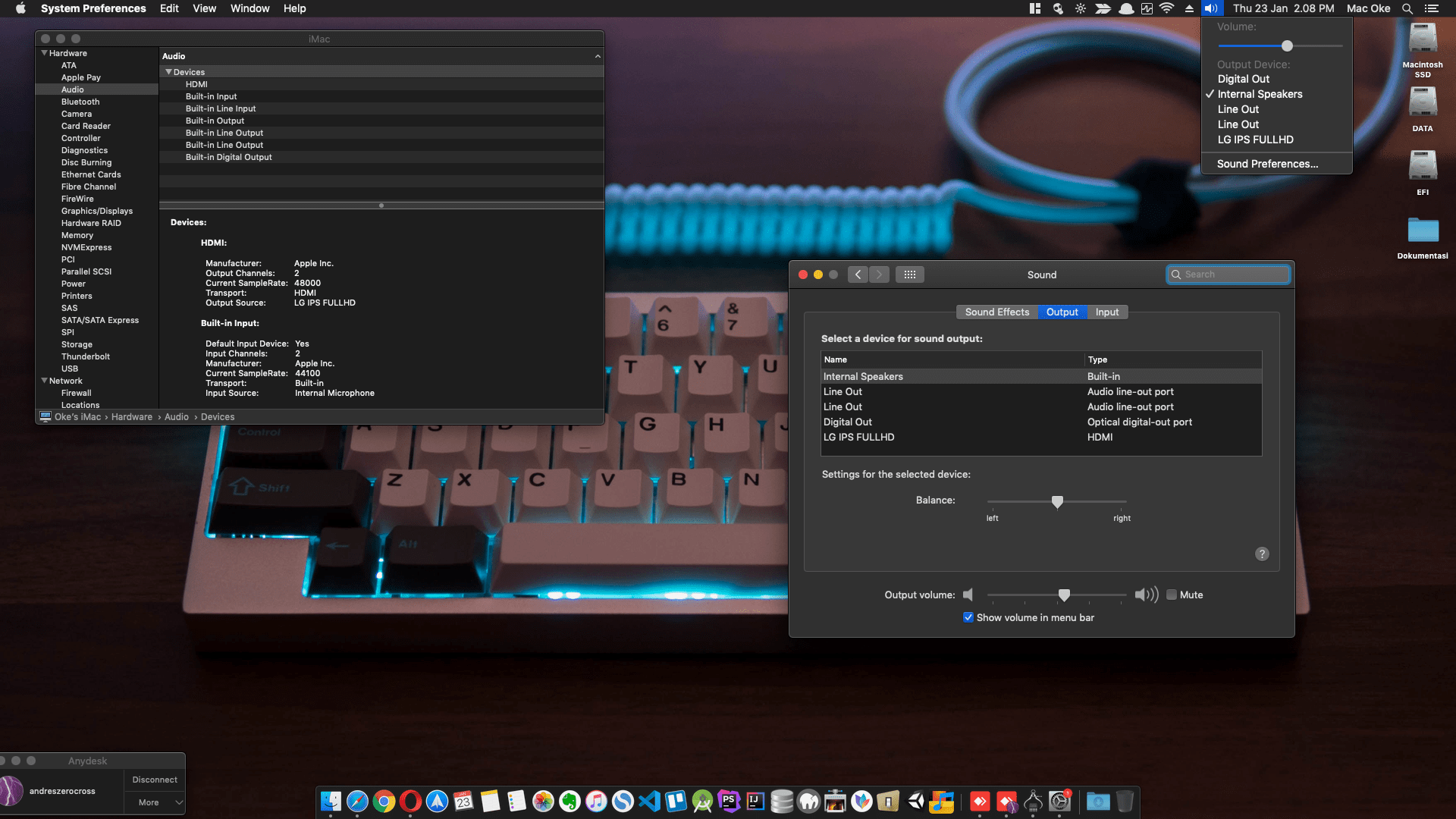Select the HDMI row in Devices list
Screen dimensions: 1456x819
click(381, 84)
